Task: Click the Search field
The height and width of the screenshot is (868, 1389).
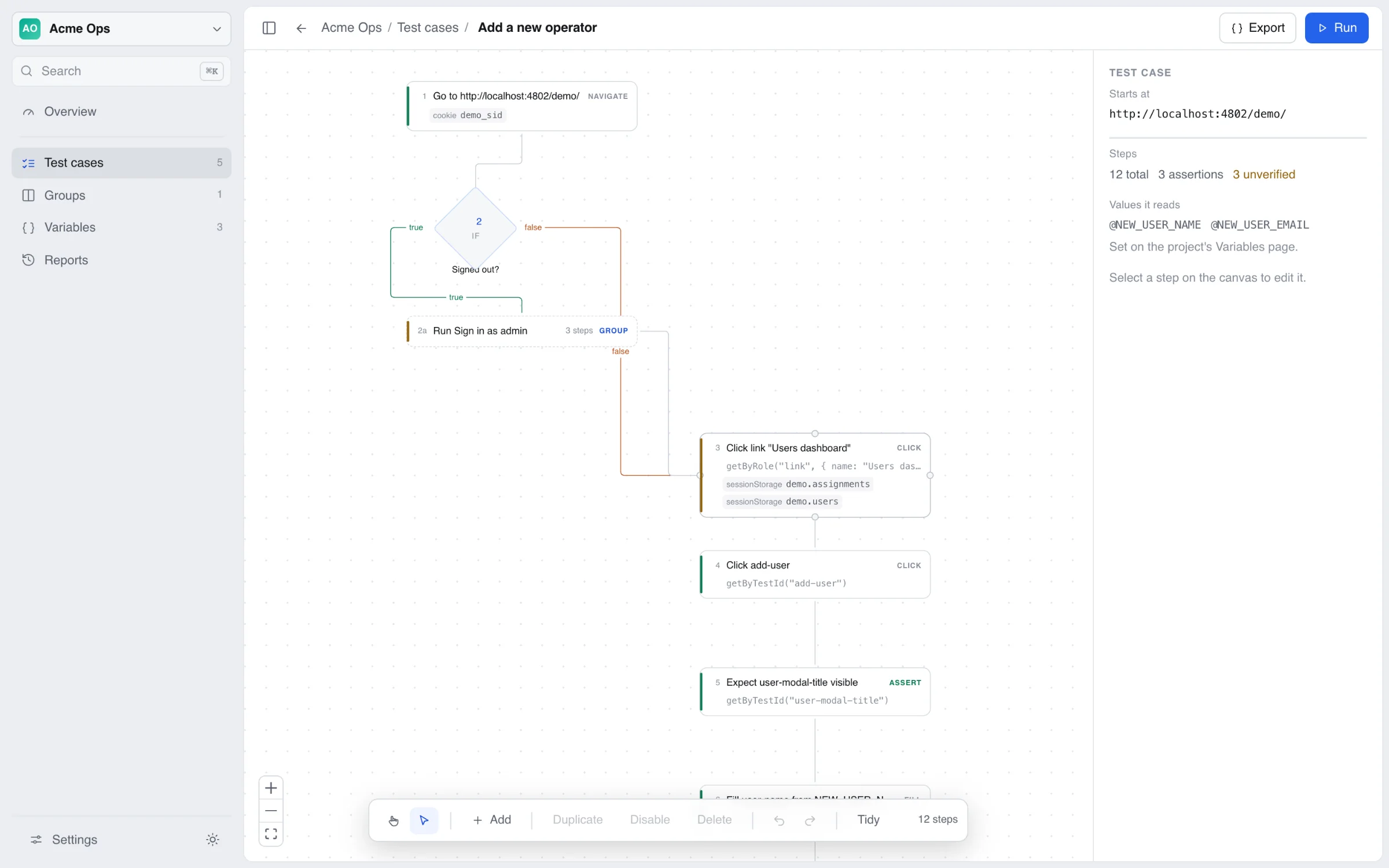Action: 122,71
